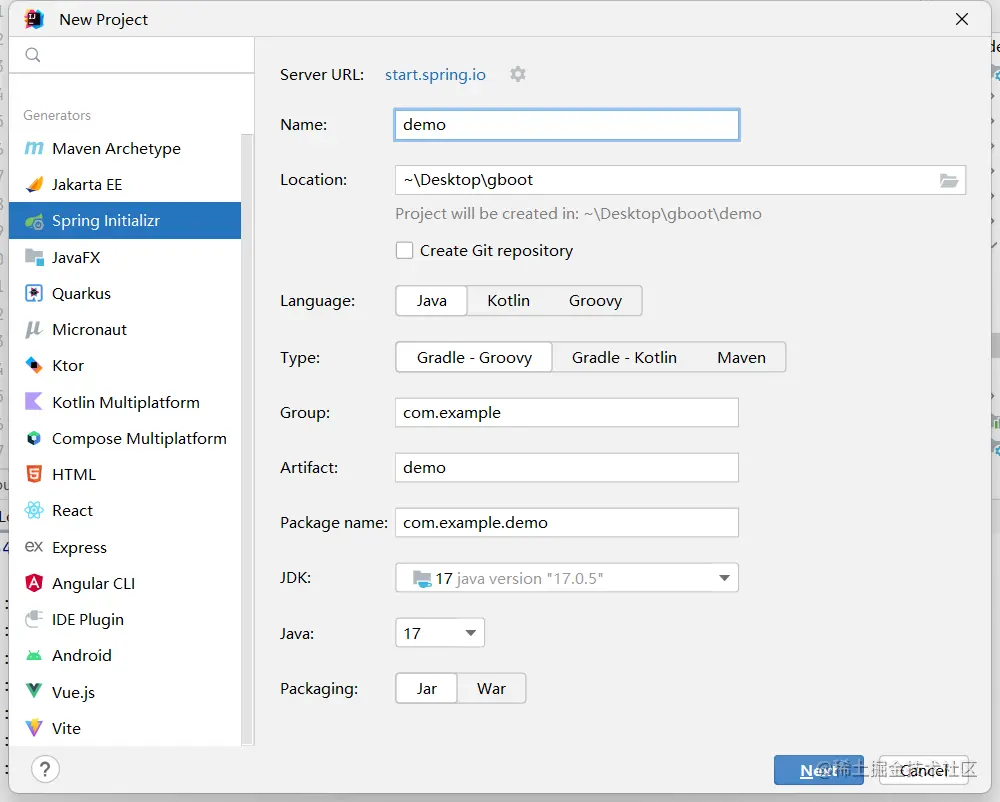Click the Group input field
This screenshot has width=1000, height=802.
(x=566, y=413)
